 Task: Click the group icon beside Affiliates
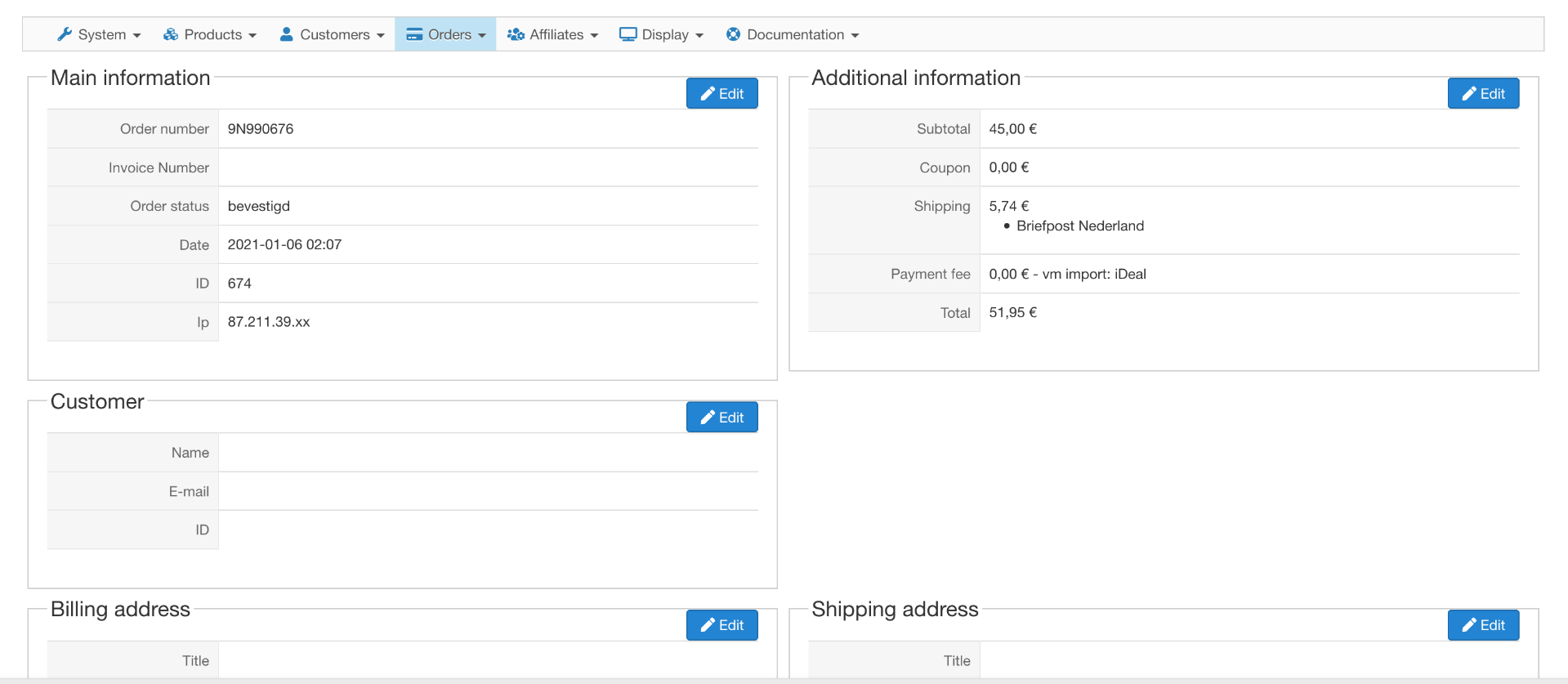(x=516, y=34)
